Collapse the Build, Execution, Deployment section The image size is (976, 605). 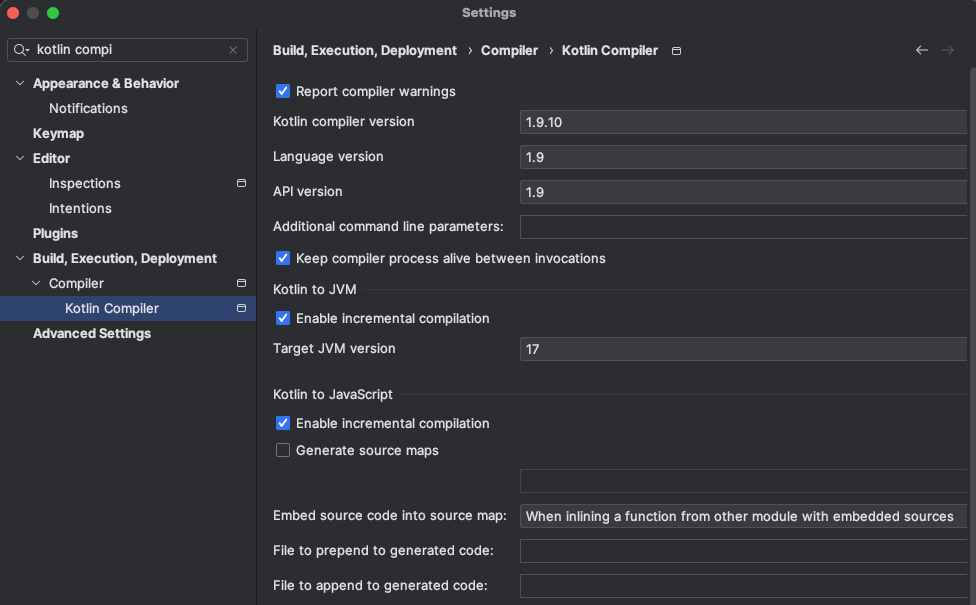(20, 258)
